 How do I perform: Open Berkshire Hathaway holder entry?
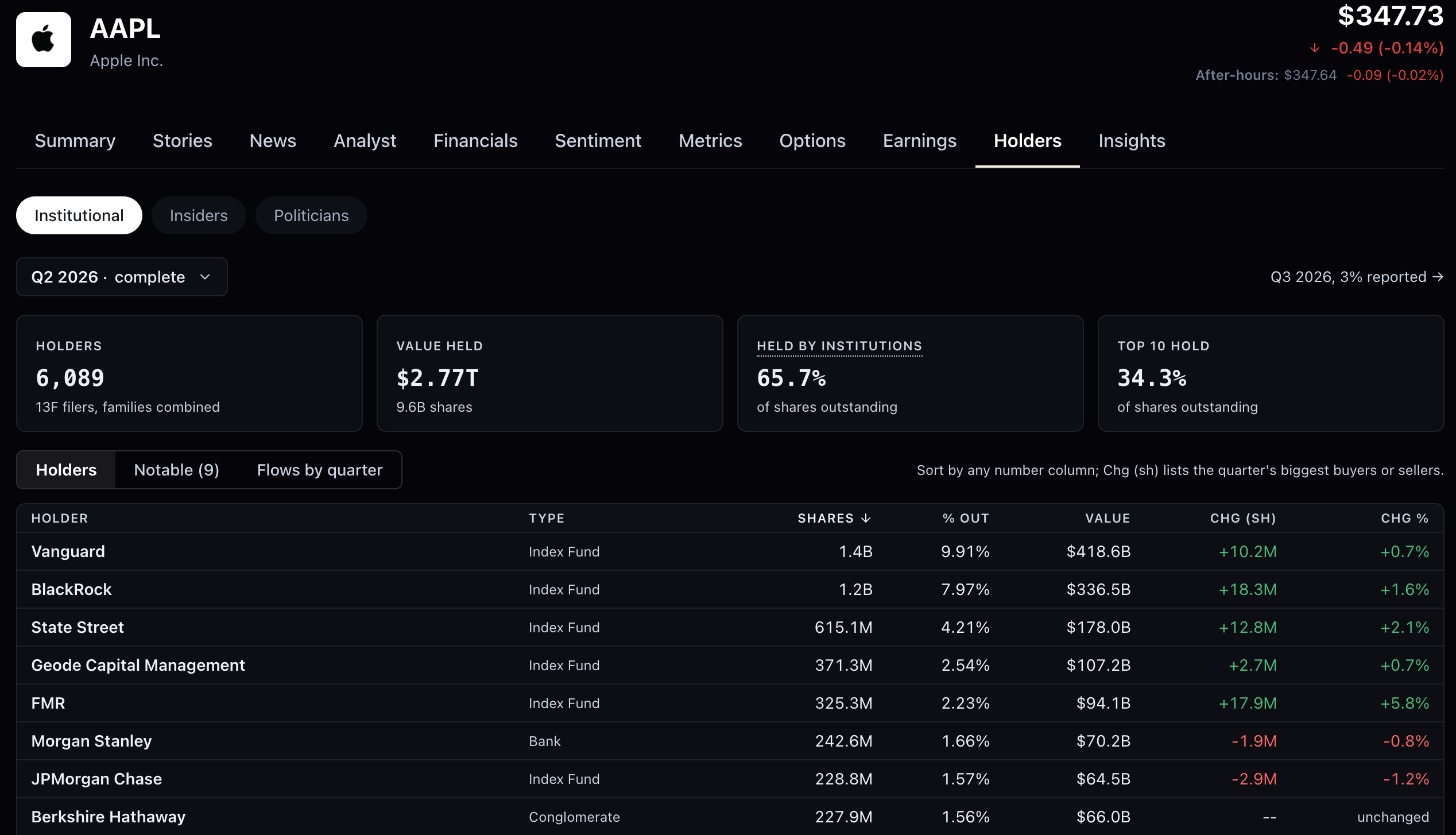pos(730,817)
